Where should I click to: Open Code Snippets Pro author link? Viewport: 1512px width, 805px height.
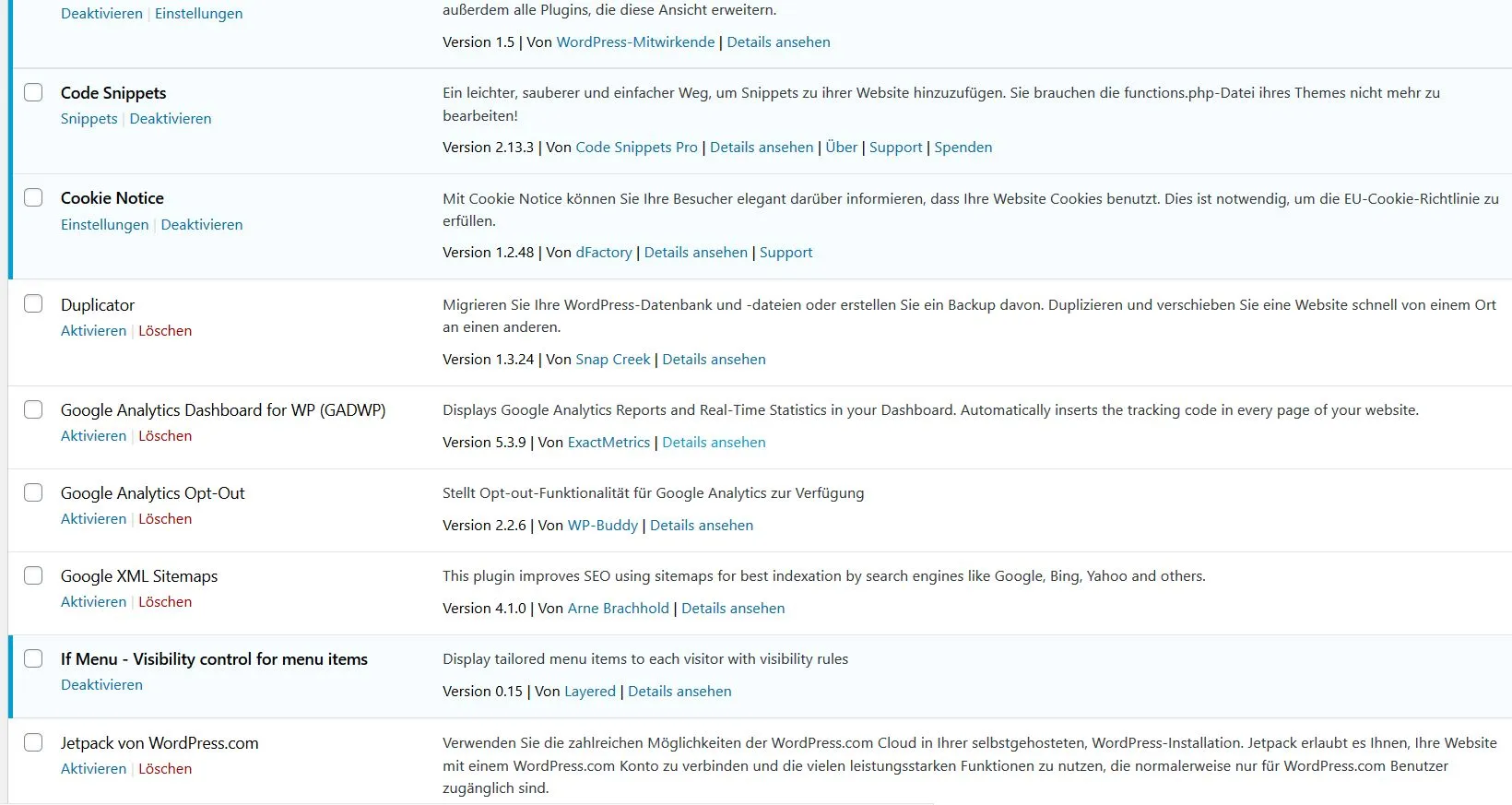636,148
